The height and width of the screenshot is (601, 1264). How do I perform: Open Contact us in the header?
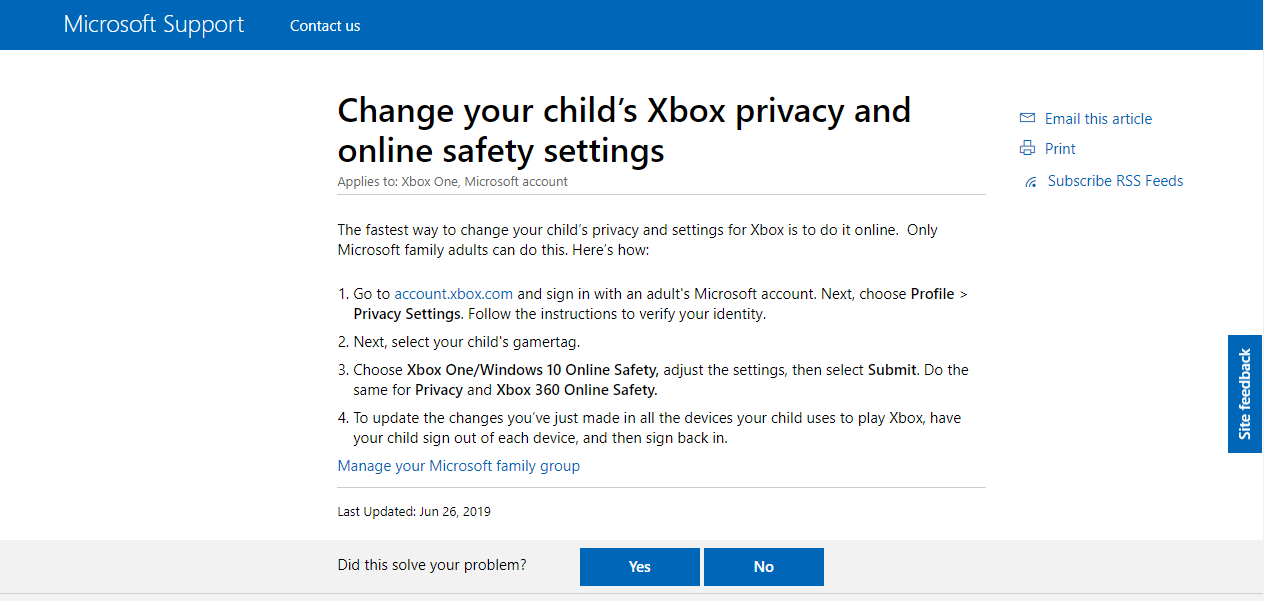(x=325, y=26)
